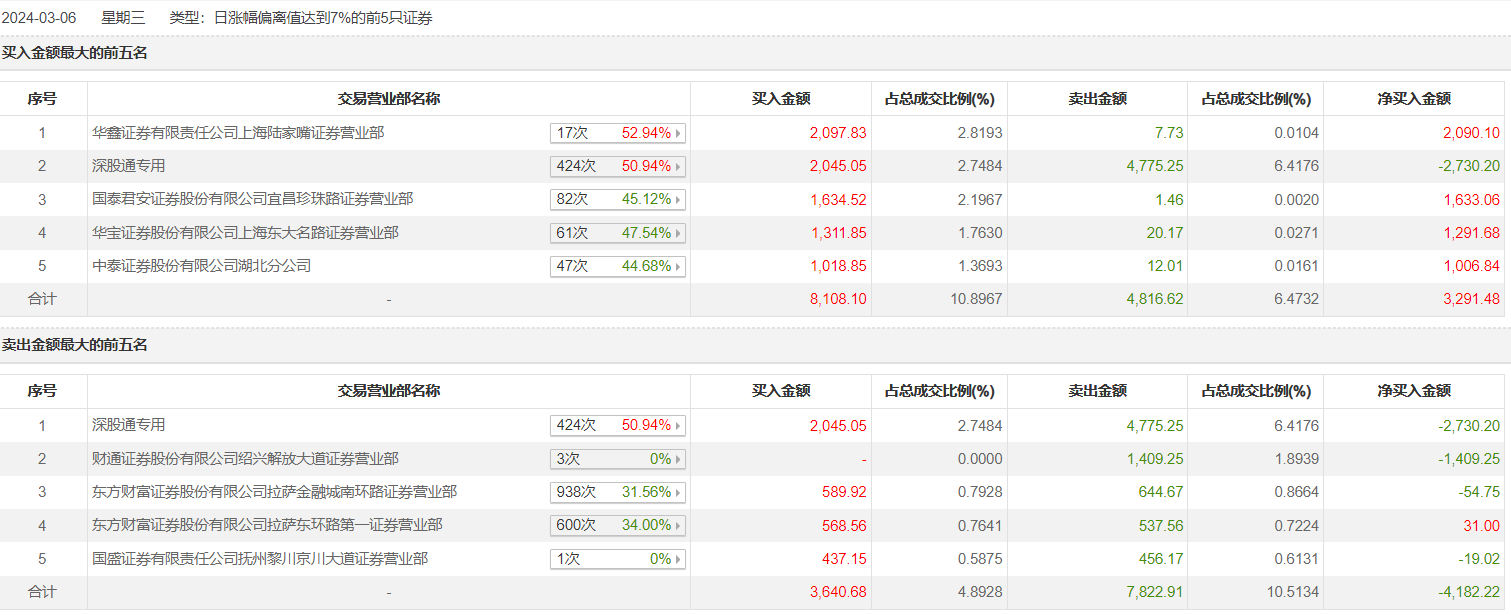Open 财通证券绍兴解放大道证券营业部 link
1511x615 pixels.
(x=245, y=459)
